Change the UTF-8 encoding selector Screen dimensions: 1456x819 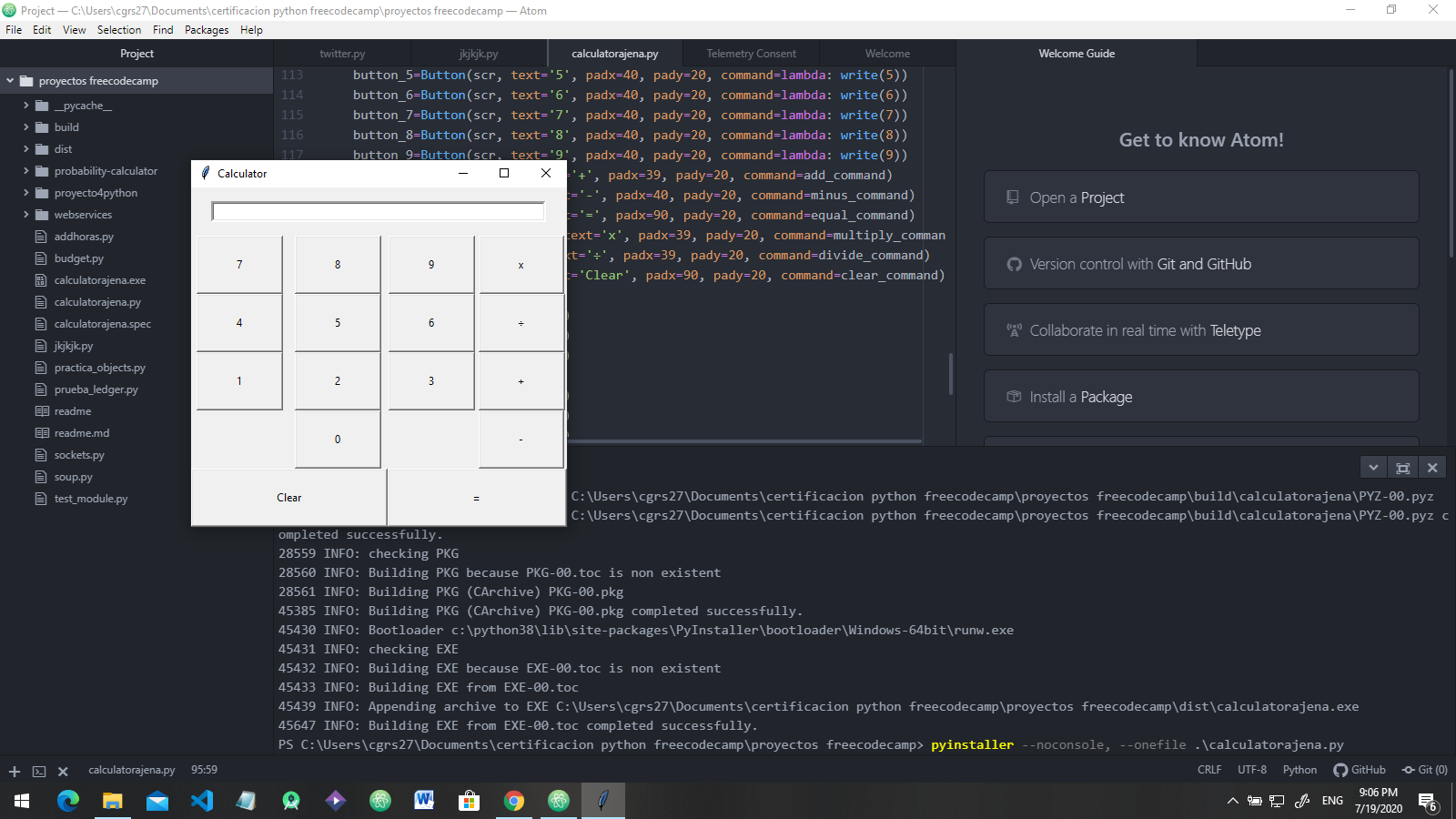click(1251, 770)
